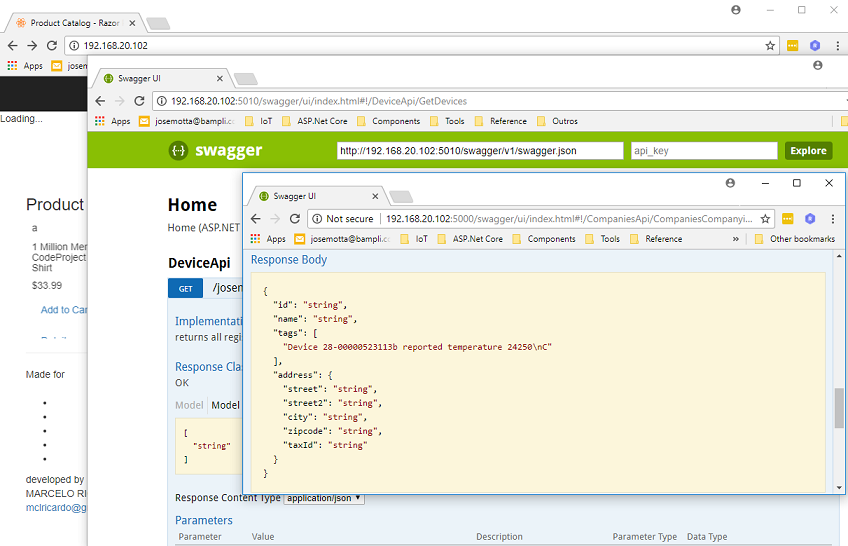Click the swagger logo in green header
Image resolution: width=848 pixels, height=546 pixels.
point(215,150)
